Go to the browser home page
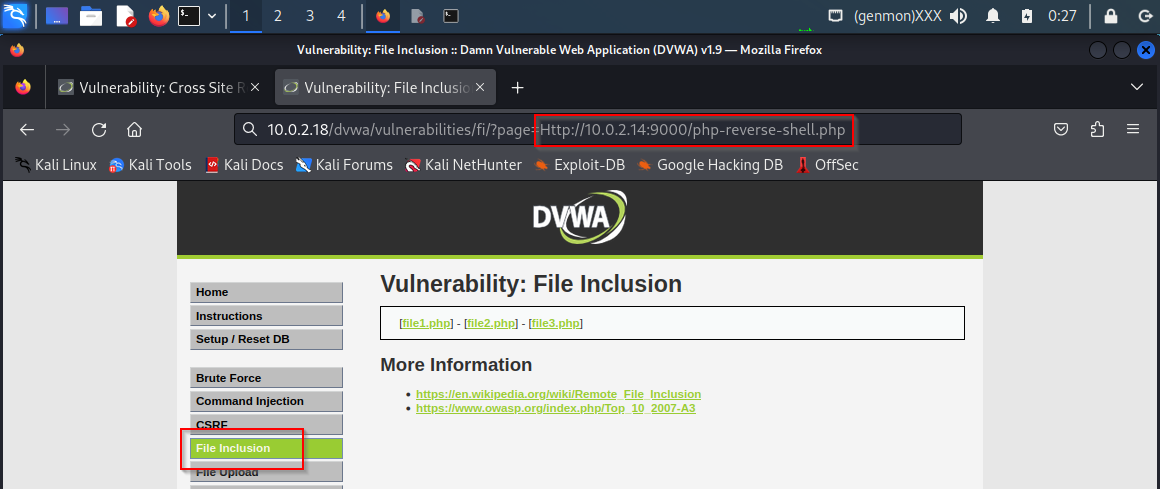The height and width of the screenshot is (489, 1160). 134,130
